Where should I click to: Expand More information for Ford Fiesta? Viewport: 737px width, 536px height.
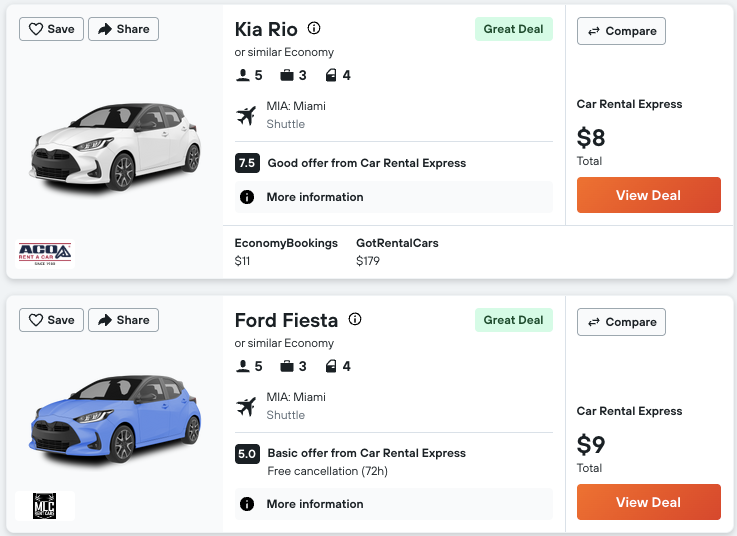coord(394,504)
